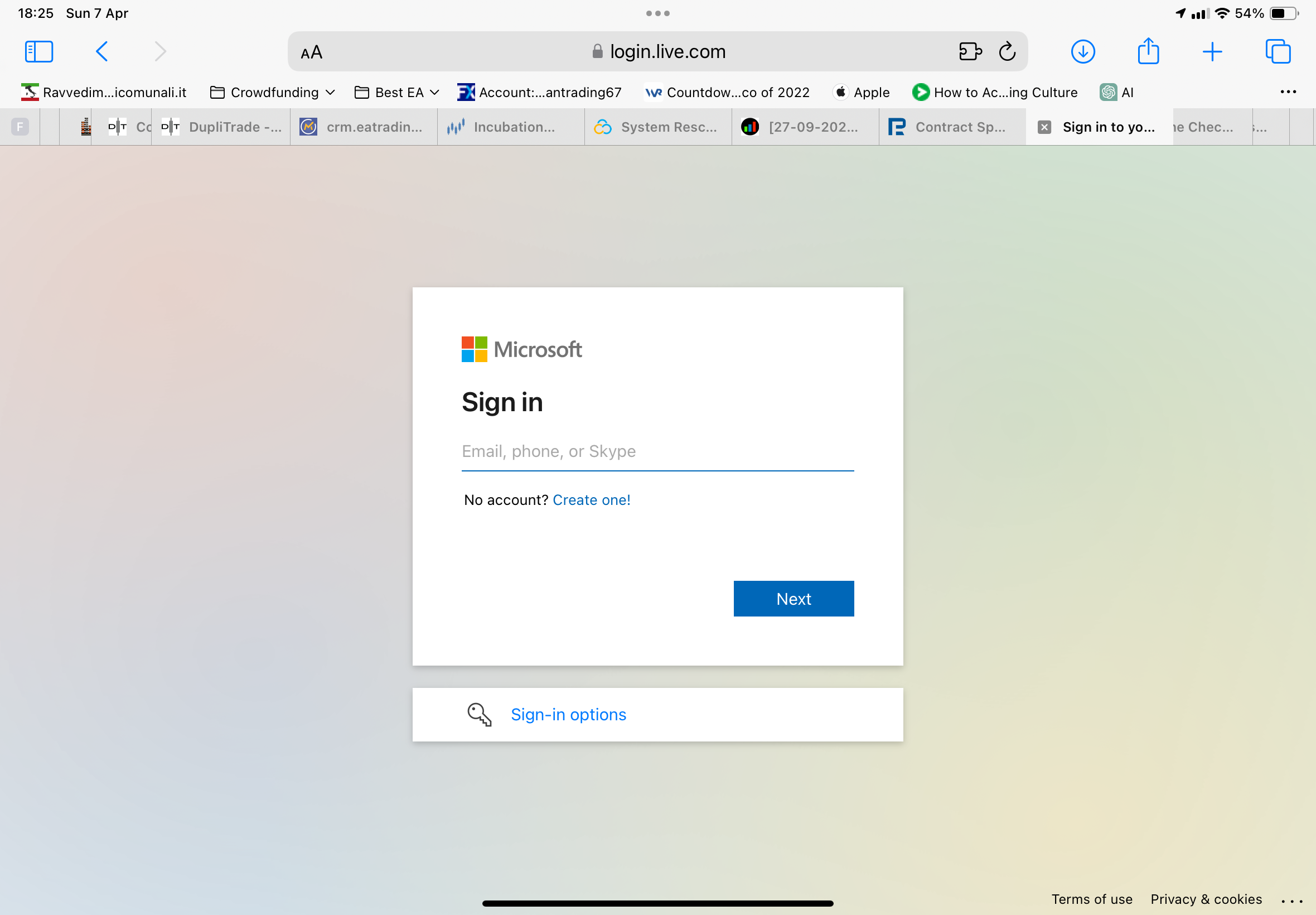The image size is (1316, 915).
Task: Open the Safari downloads list
Action: pyautogui.click(x=1083, y=51)
